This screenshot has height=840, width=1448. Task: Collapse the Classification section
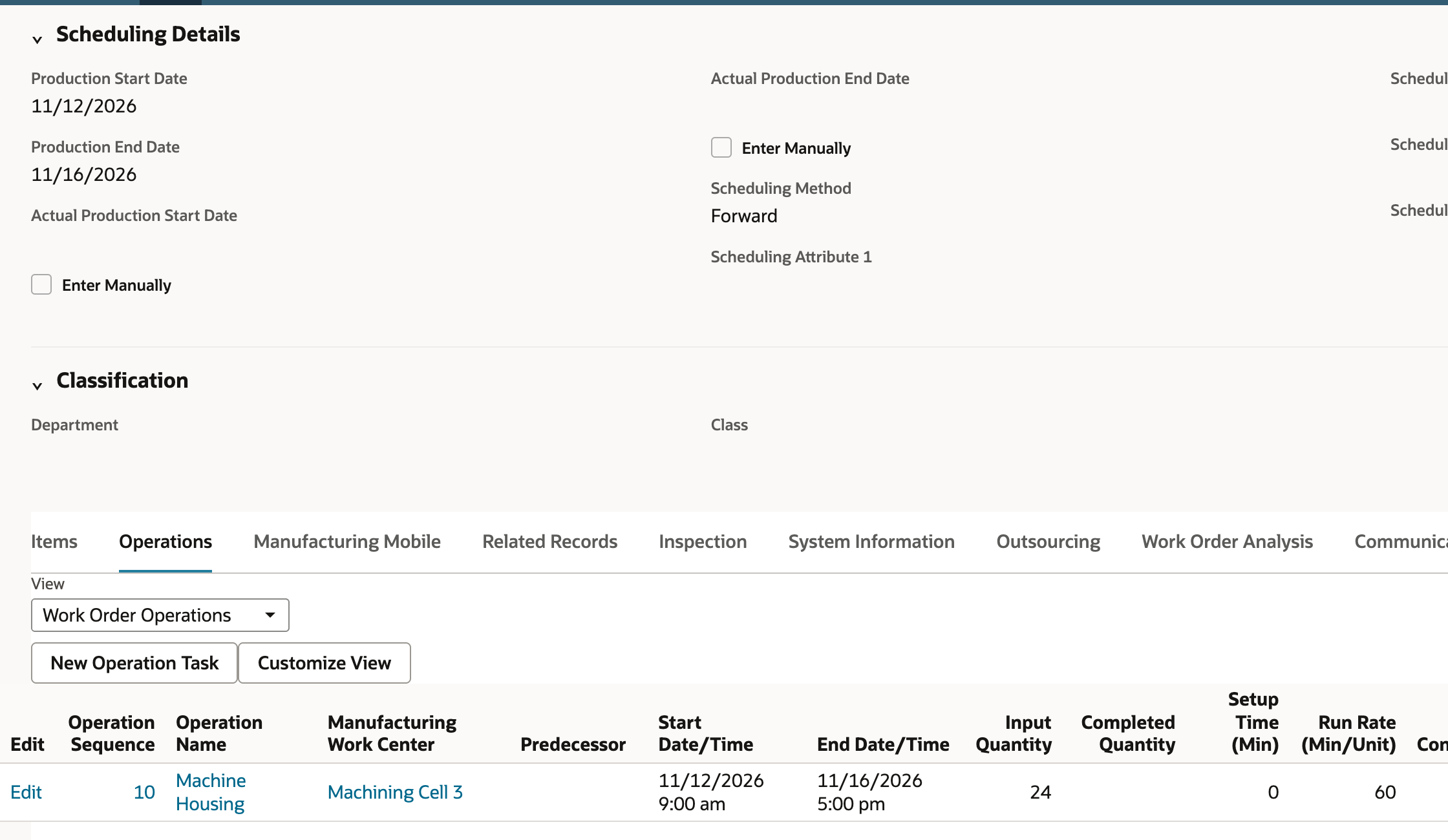[37, 386]
